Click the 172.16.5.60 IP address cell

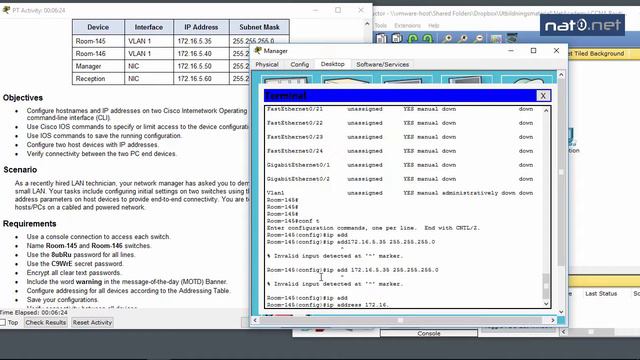(x=201, y=78)
